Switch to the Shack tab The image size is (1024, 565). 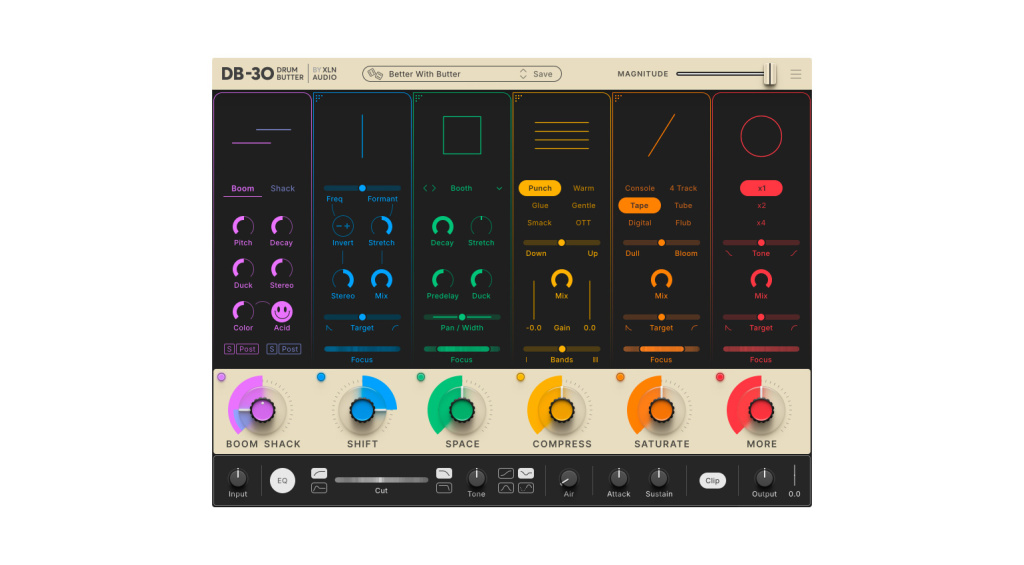click(x=282, y=188)
